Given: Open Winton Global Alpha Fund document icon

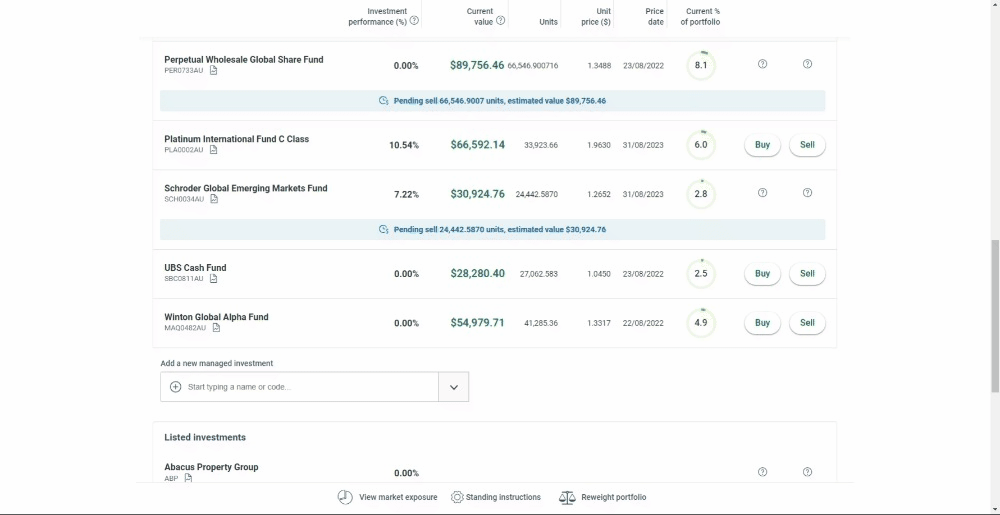Looking at the screenshot, I should (x=216, y=328).
